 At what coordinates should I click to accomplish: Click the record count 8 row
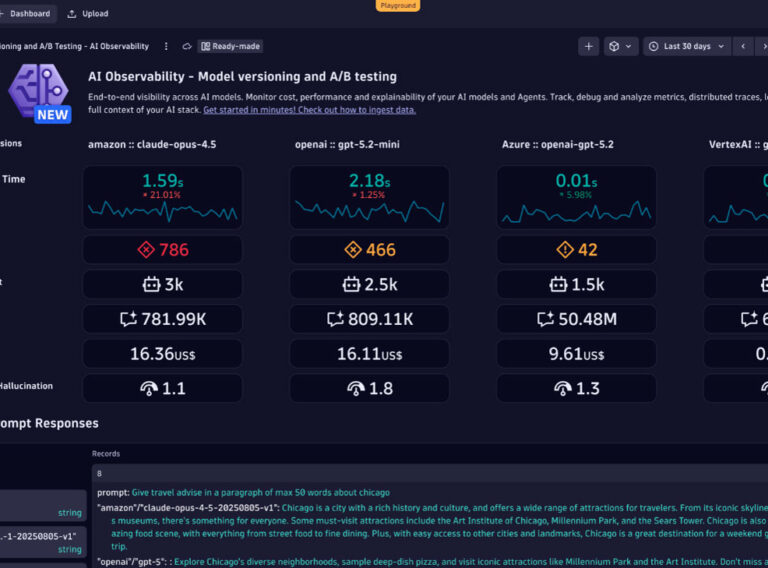tap(430, 473)
